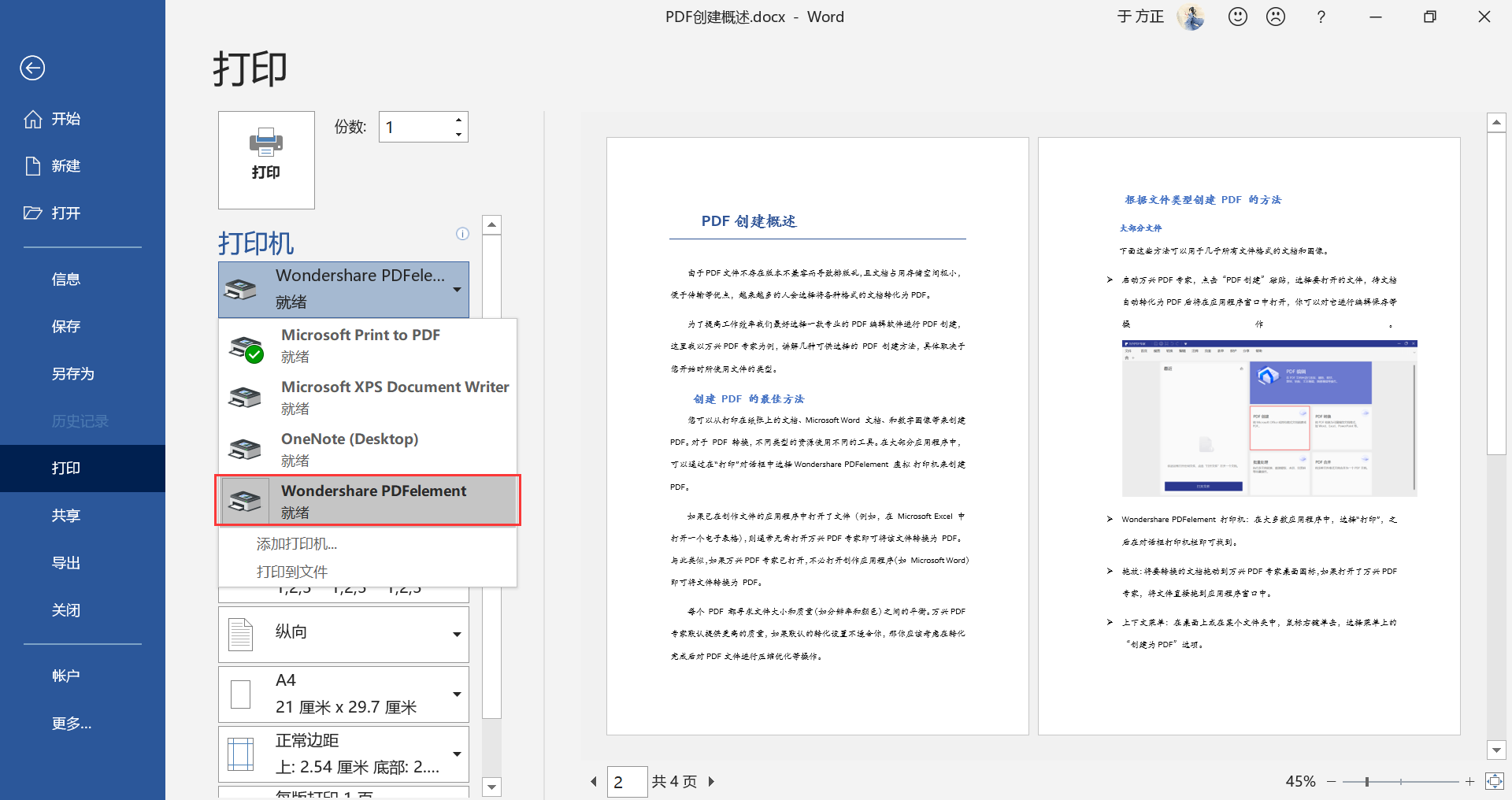Click the 45% zoom level
The image size is (1512, 800).
pyautogui.click(x=1300, y=782)
